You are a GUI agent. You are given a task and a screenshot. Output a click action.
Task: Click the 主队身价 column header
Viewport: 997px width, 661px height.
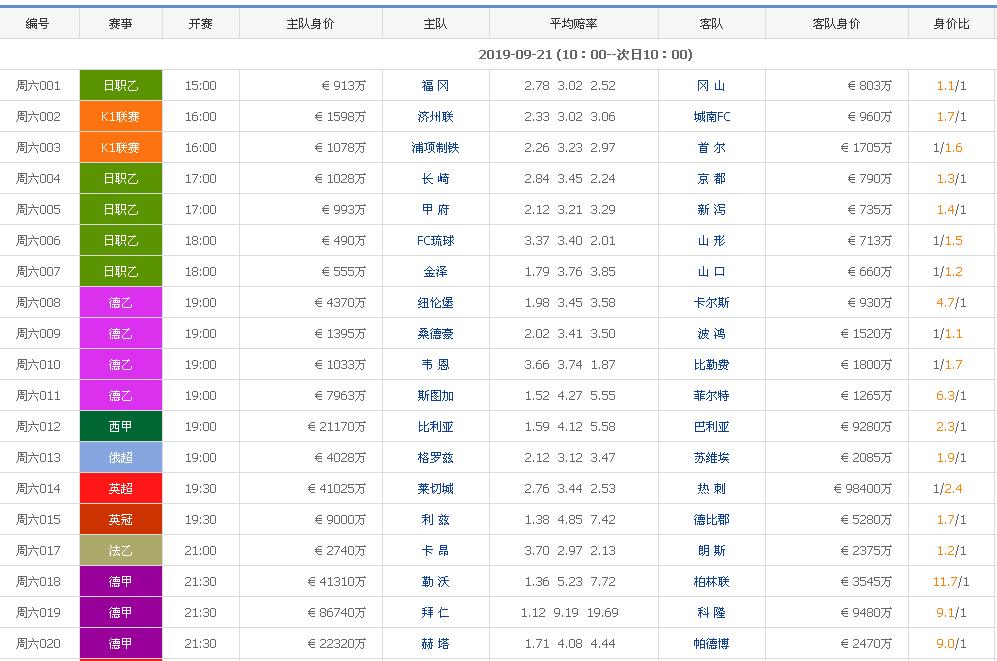click(x=310, y=24)
